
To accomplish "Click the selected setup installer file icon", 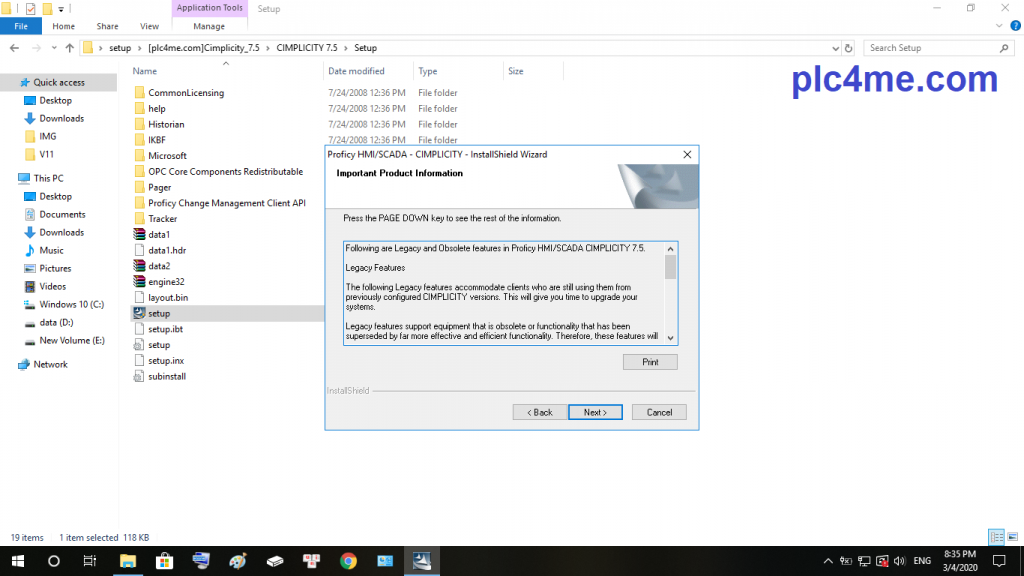I will click(139, 313).
